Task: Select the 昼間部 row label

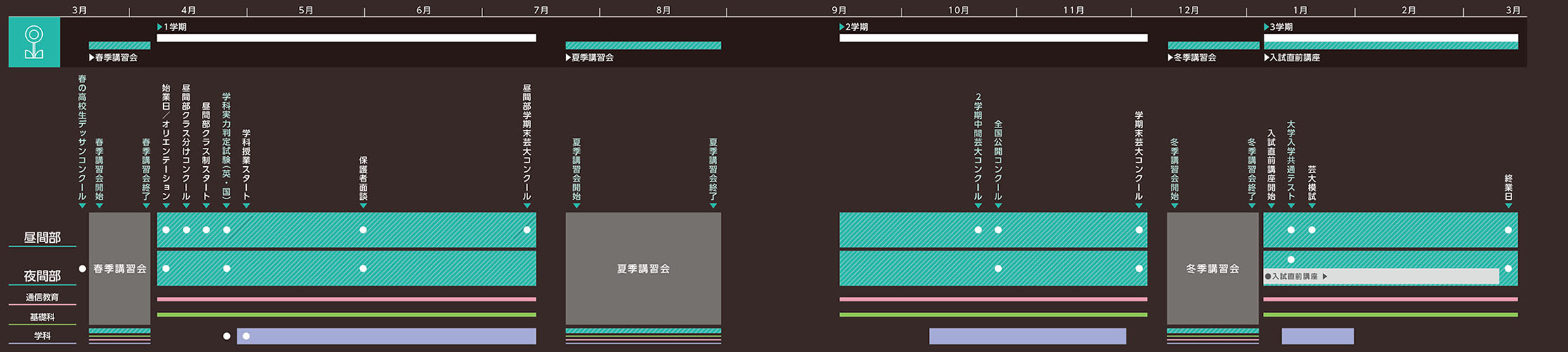Action: pyautogui.click(x=42, y=237)
